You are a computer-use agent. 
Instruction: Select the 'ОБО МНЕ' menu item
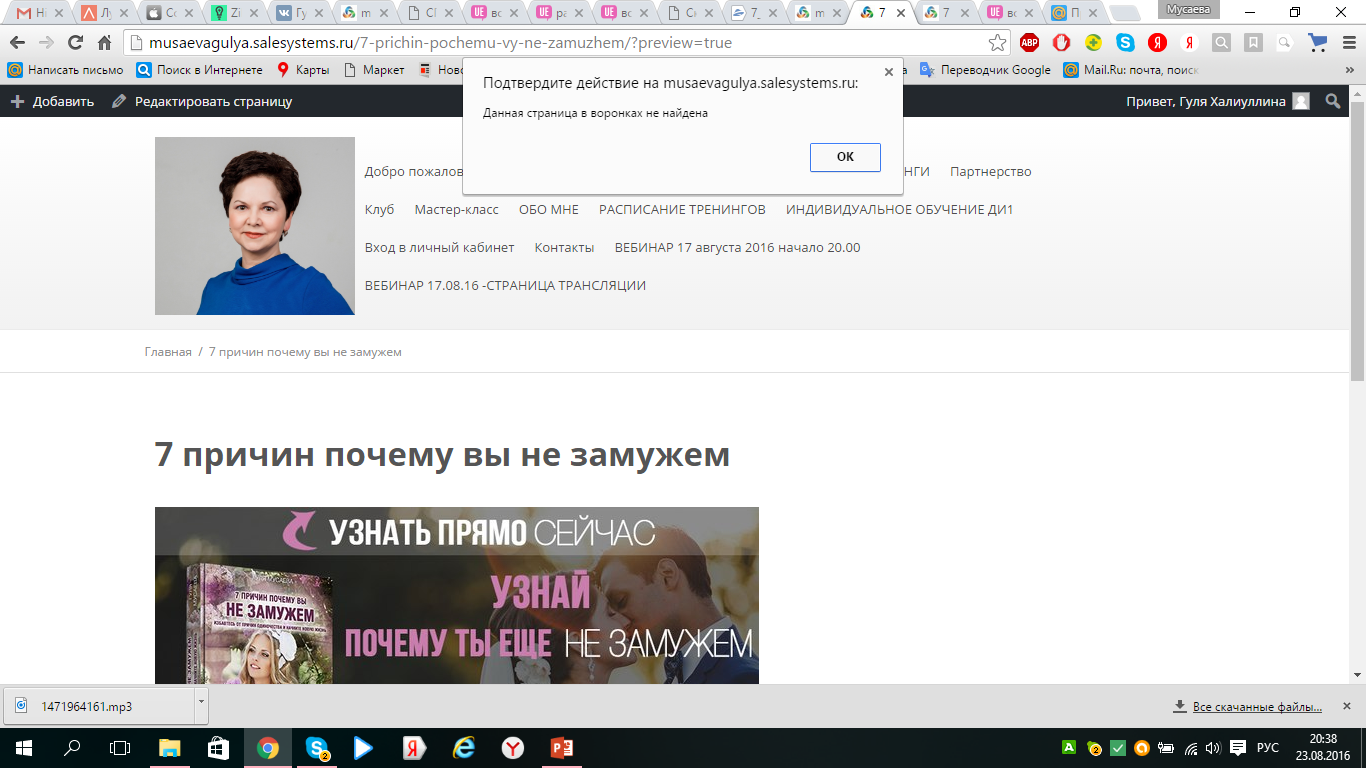tap(548, 210)
